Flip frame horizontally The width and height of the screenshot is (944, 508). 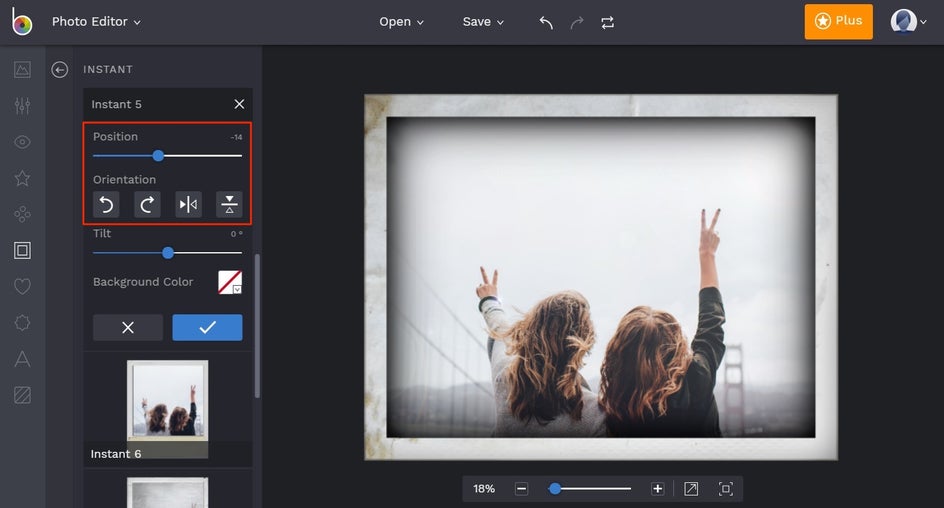point(188,205)
